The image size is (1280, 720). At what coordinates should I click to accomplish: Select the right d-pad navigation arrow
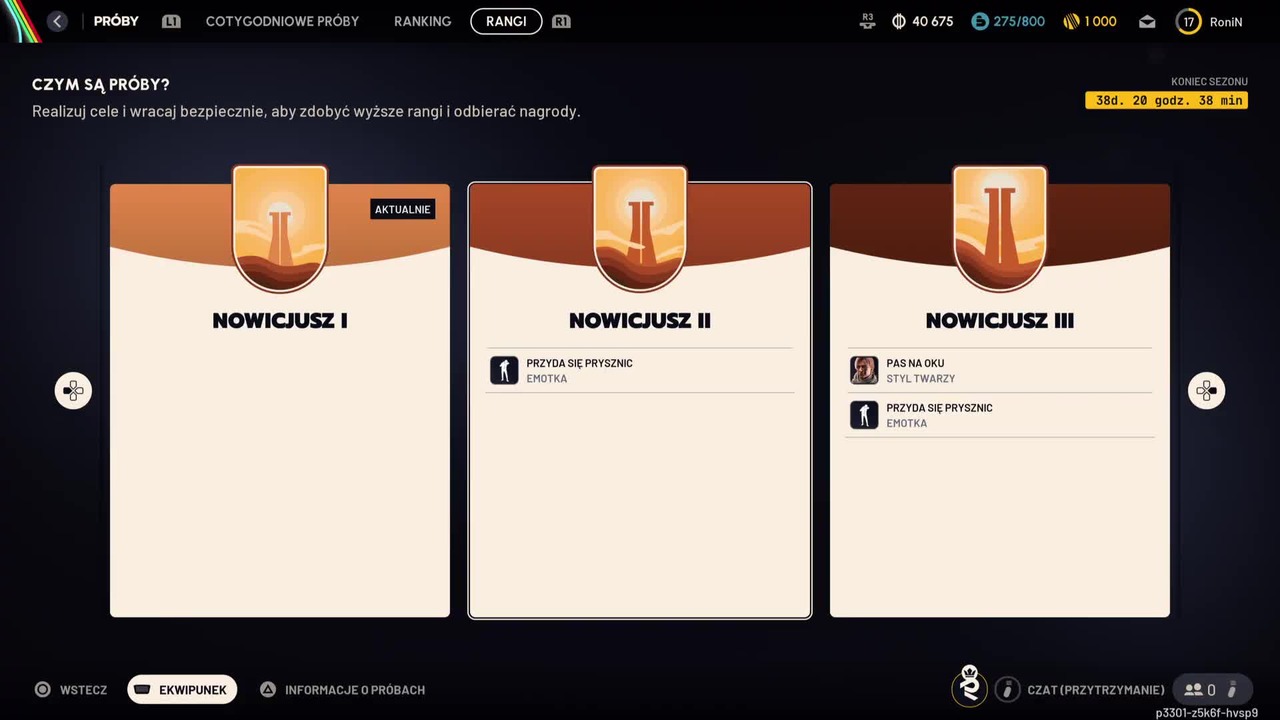click(x=1206, y=391)
